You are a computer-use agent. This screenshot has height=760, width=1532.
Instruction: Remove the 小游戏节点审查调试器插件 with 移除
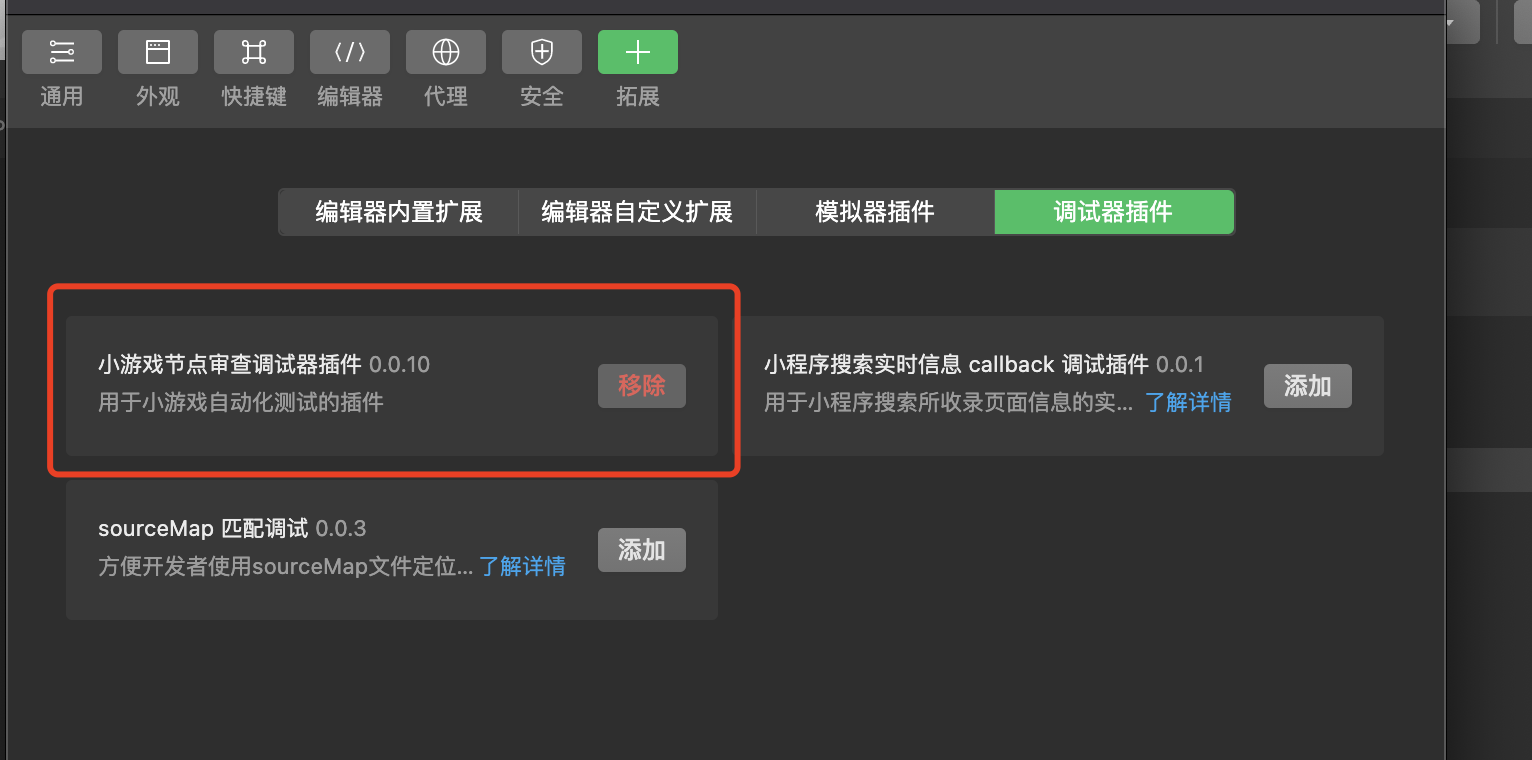642,386
